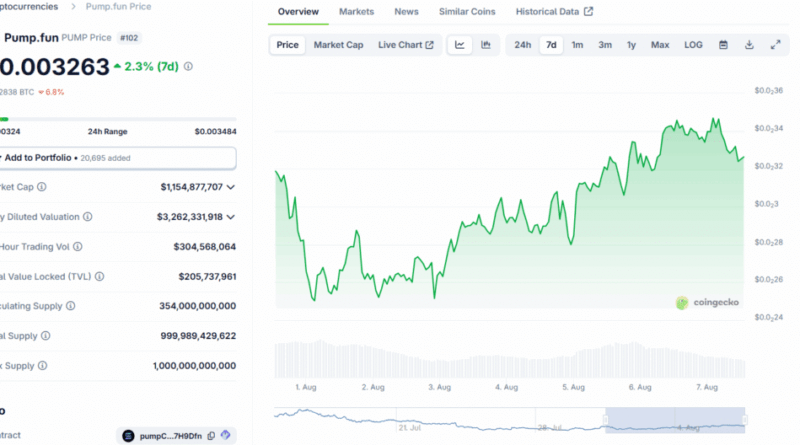
Task: Switch to candlestick chart icon
Action: (x=486, y=45)
